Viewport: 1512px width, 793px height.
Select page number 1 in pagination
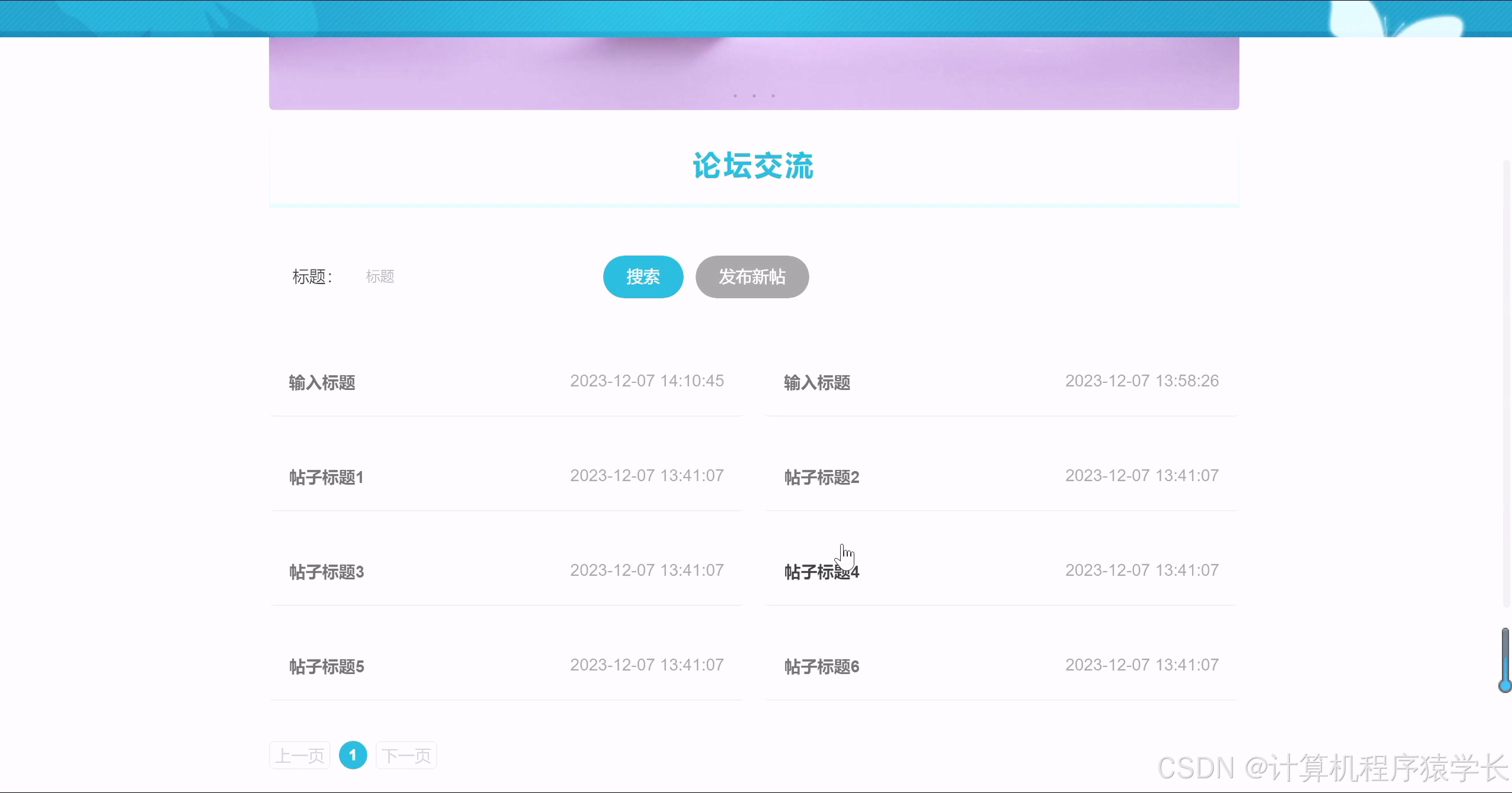coord(353,754)
